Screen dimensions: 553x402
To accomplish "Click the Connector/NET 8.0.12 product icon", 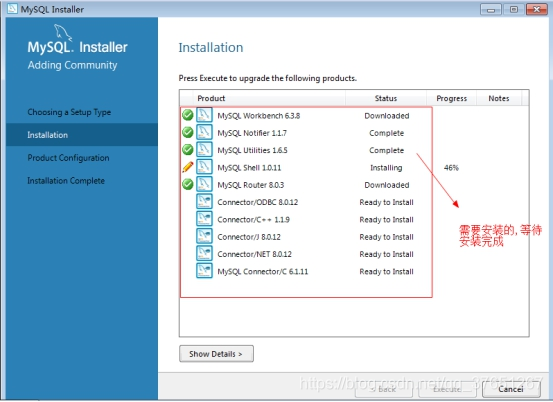I will (204, 253).
